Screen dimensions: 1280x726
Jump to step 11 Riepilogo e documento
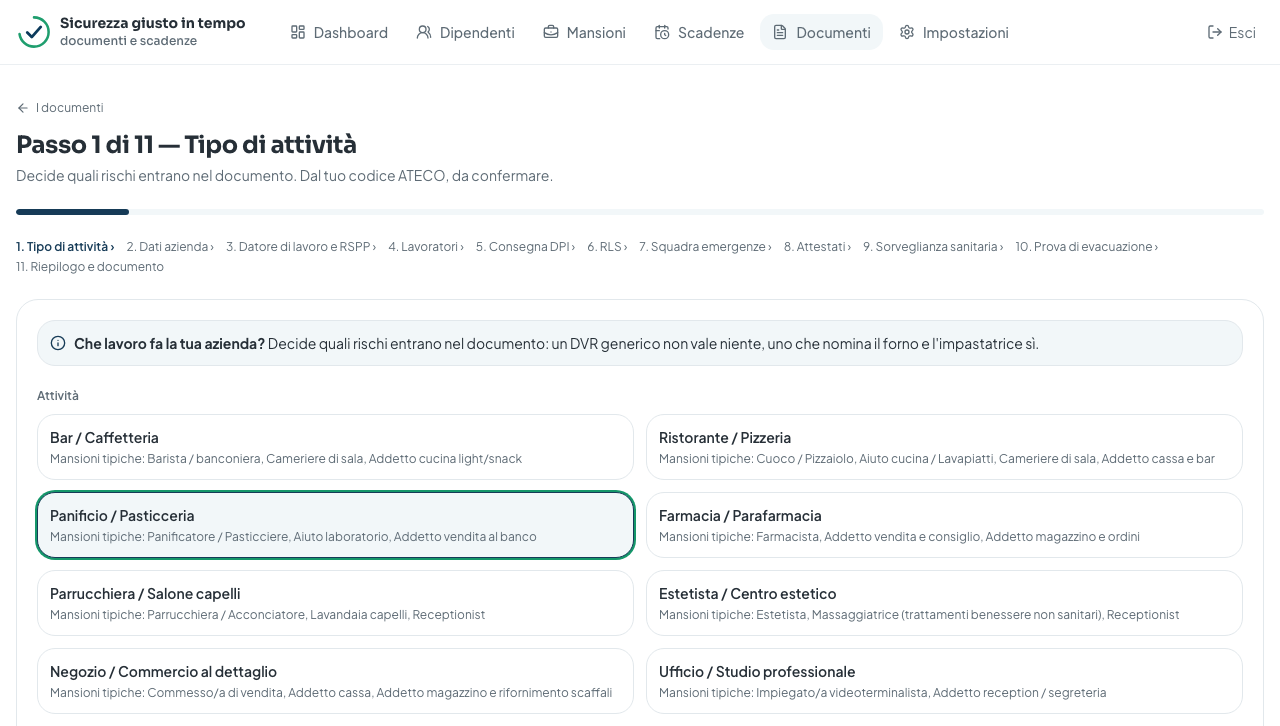pos(90,267)
